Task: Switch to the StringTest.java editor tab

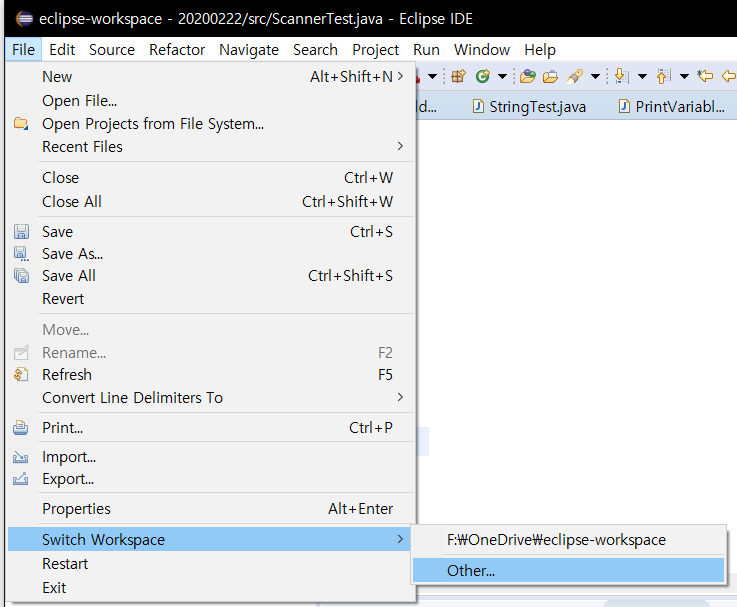Action: [x=529, y=107]
